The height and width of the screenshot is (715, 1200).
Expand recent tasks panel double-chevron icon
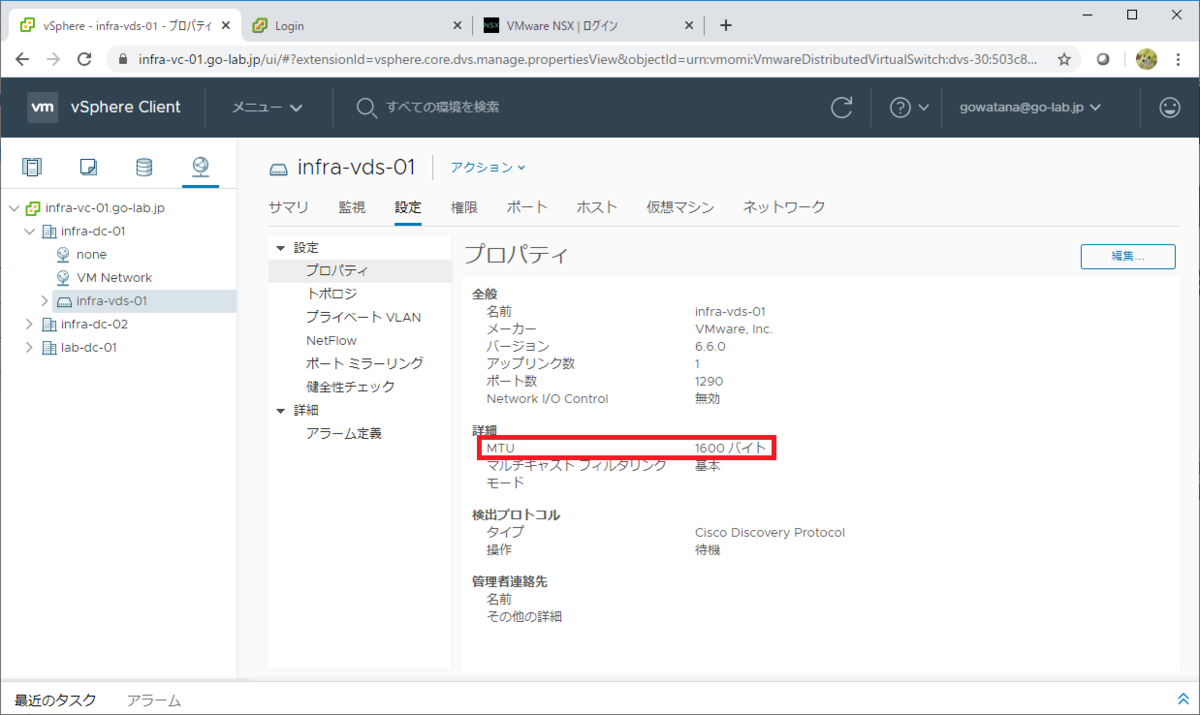coord(1184,700)
